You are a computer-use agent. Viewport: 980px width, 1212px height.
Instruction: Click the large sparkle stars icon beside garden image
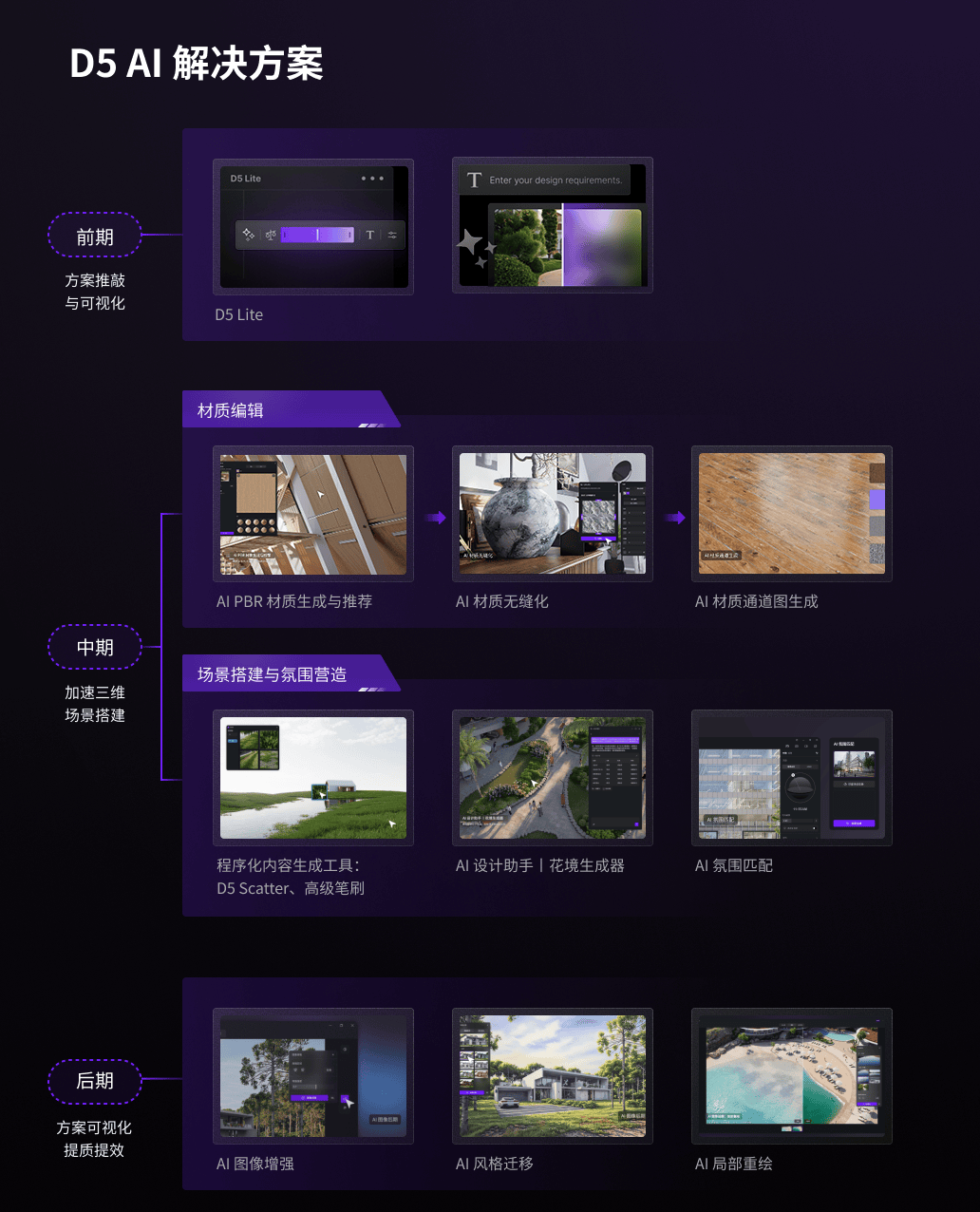476,247
